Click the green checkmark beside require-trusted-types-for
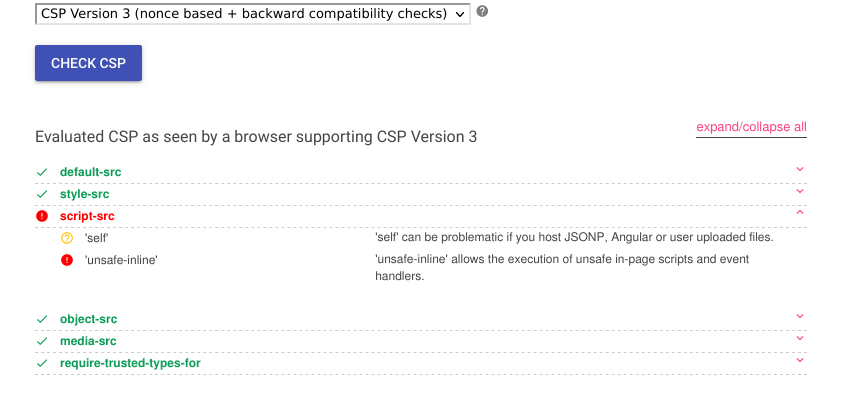The image size is (856, 408). 42,363
